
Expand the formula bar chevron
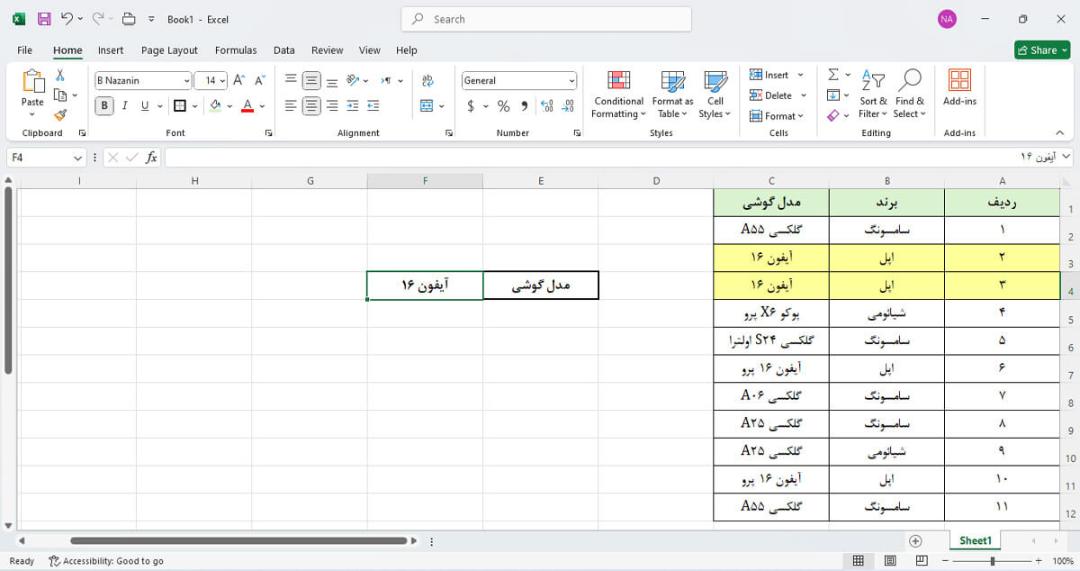(x=1066, y=156)
